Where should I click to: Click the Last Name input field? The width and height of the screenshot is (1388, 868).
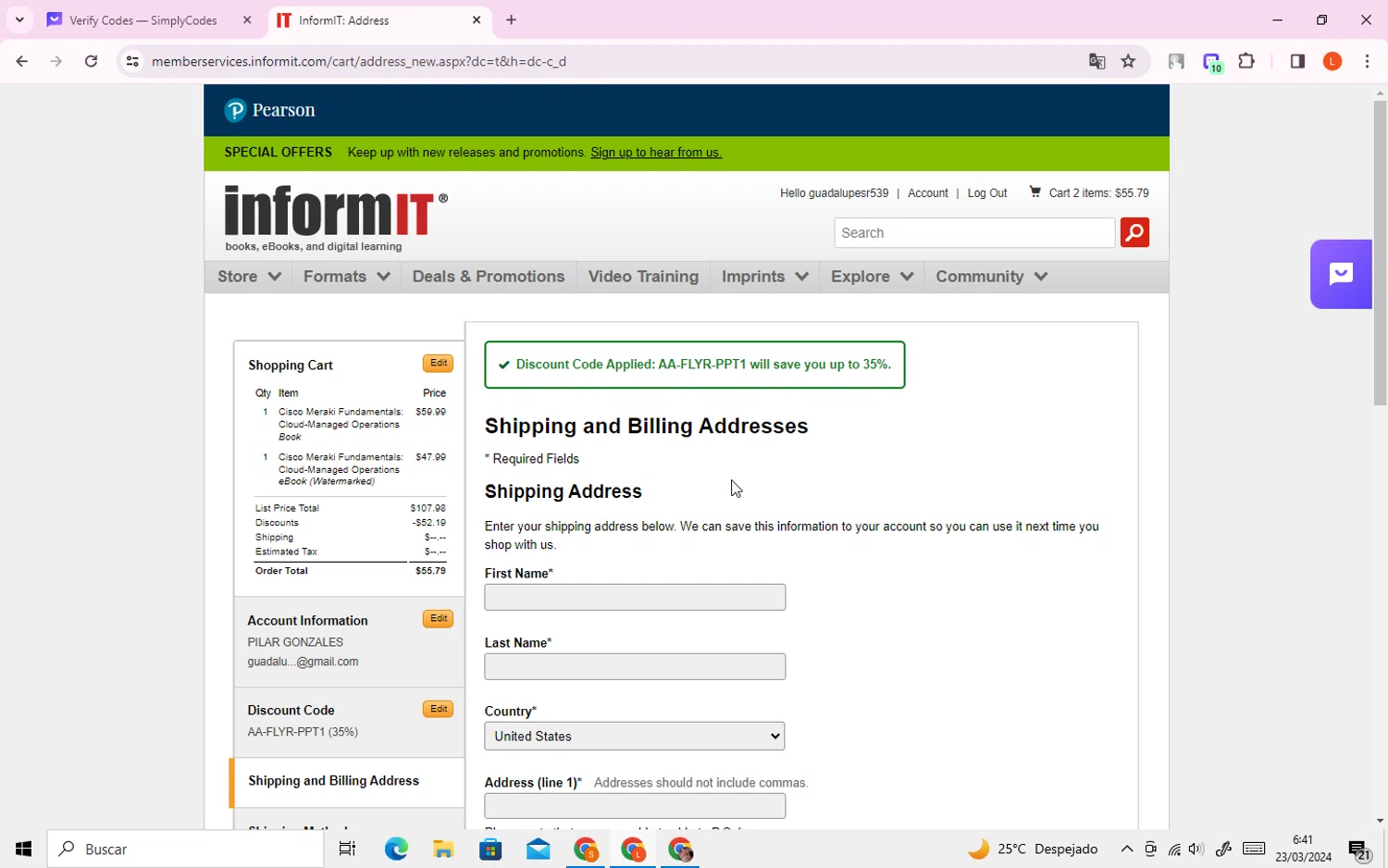click(635, 666)
